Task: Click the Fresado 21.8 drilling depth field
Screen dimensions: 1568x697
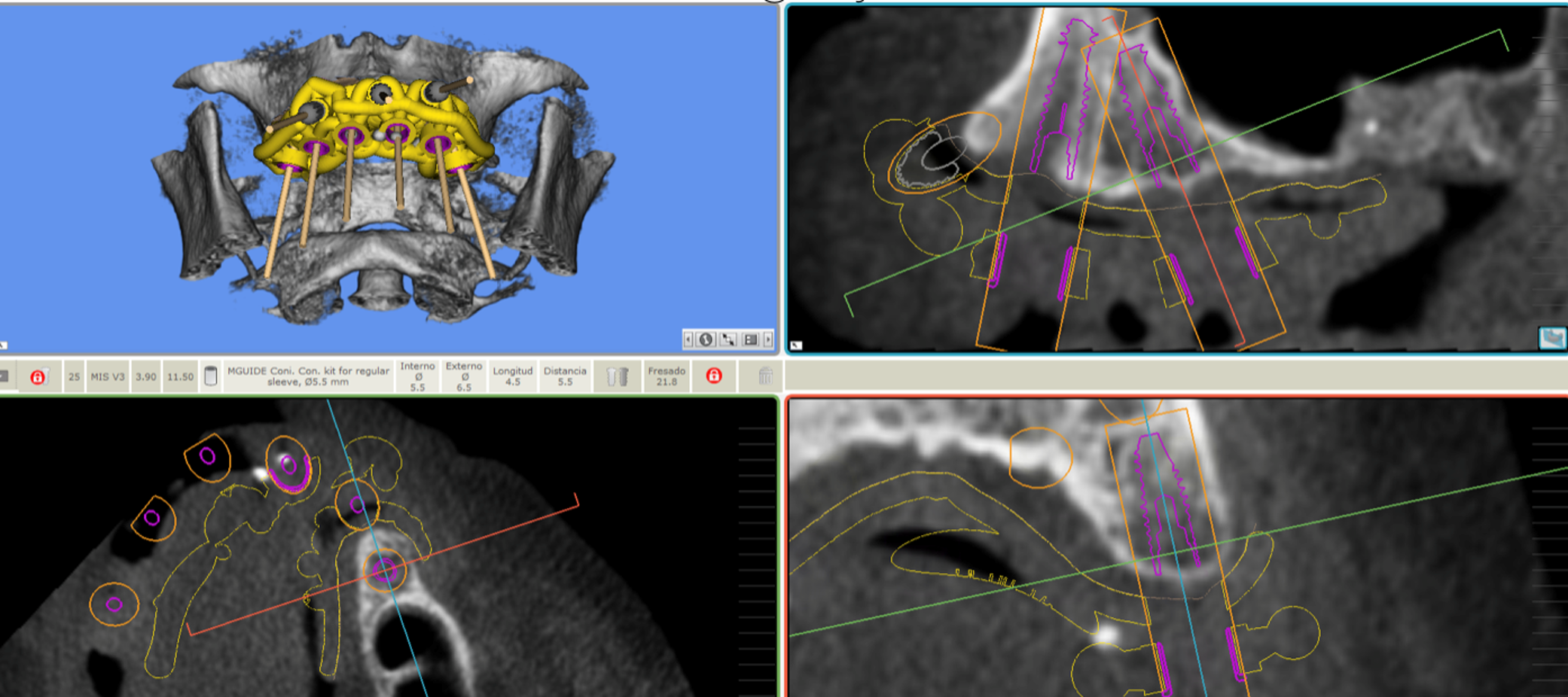Action: point(667,376)
